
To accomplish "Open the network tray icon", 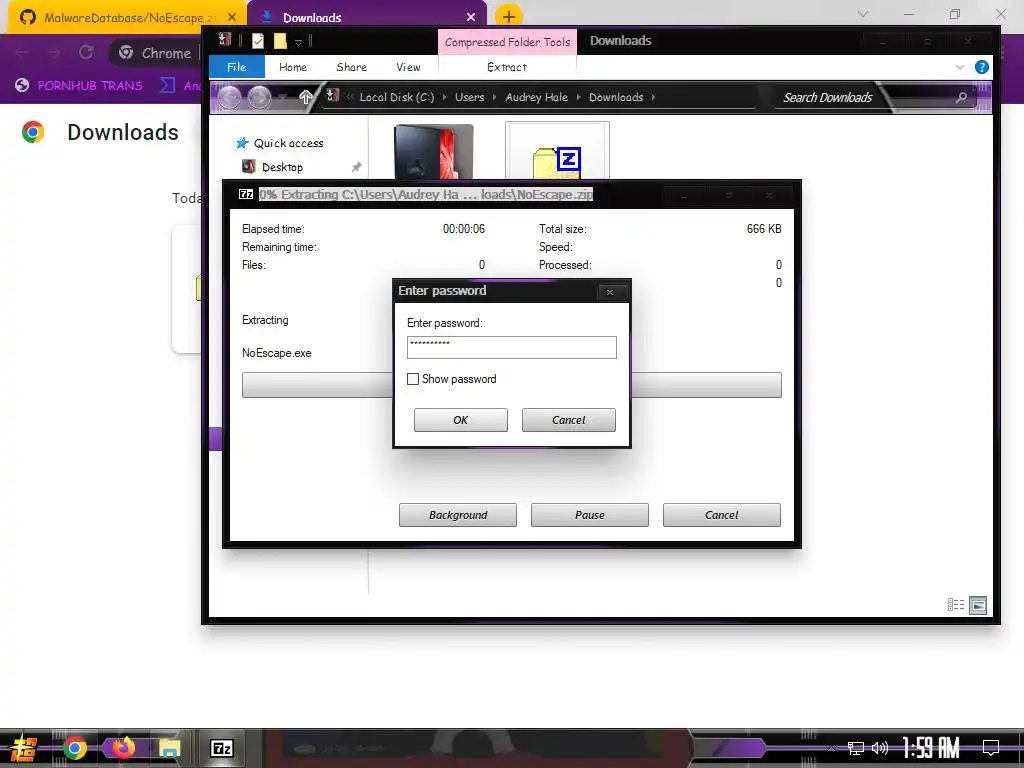I will [x=856, y=748].
